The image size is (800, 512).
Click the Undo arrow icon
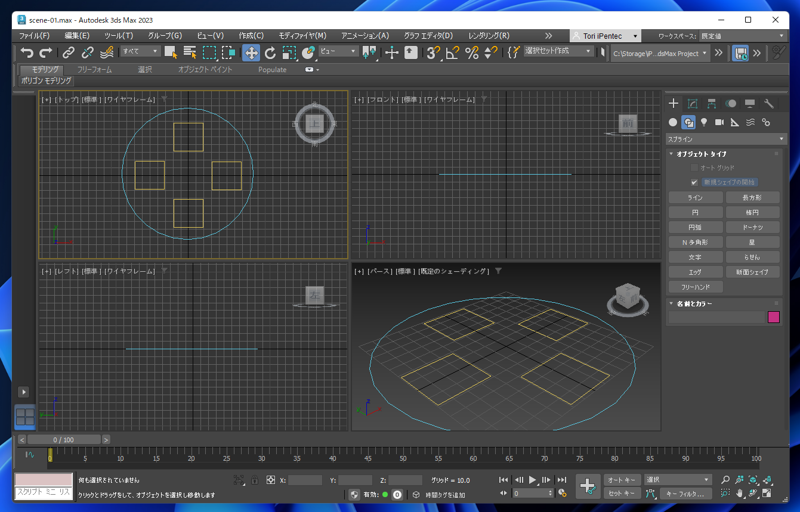(x=27, y=53)
